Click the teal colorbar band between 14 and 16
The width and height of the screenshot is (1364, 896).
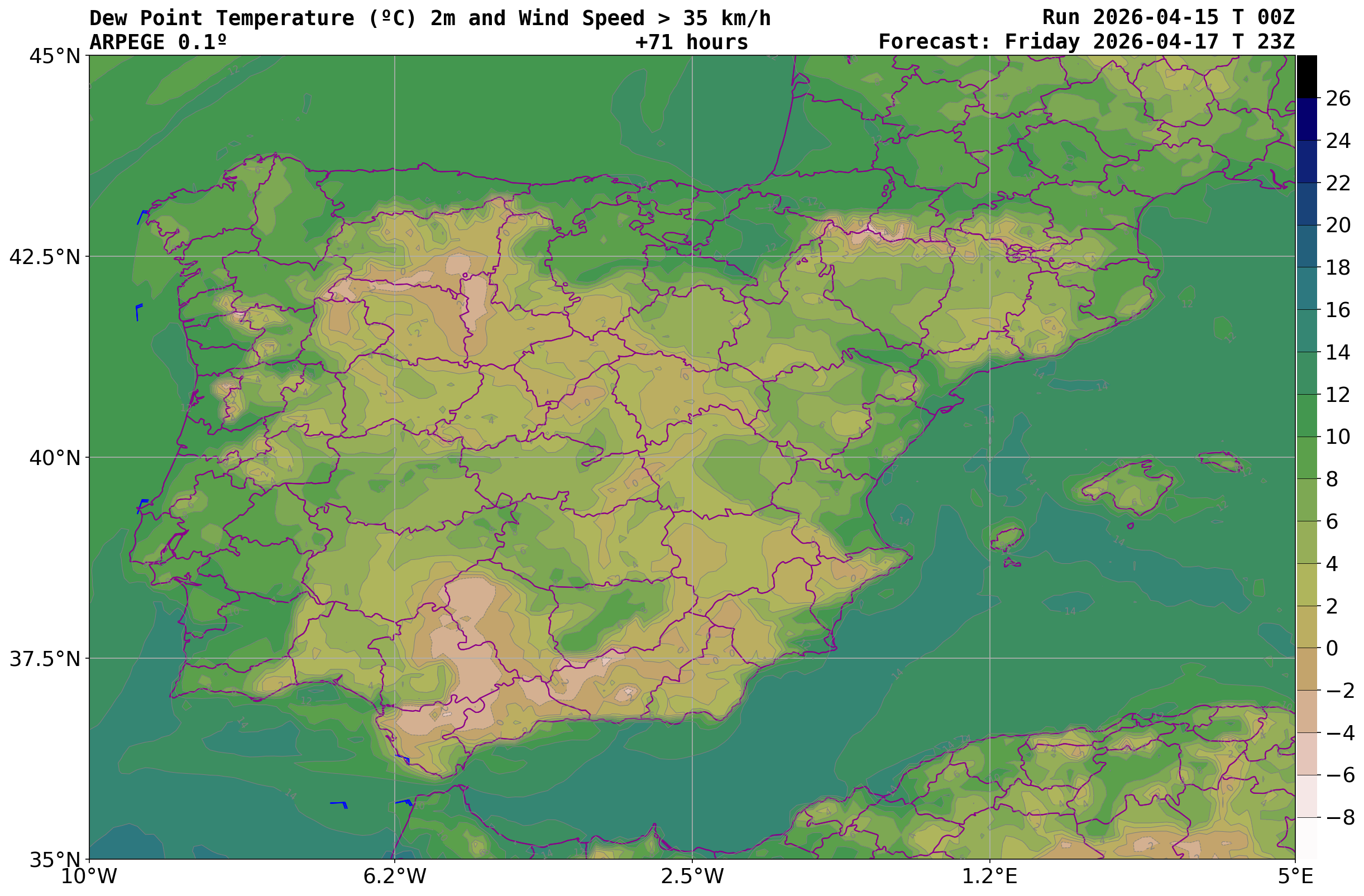1306,330
